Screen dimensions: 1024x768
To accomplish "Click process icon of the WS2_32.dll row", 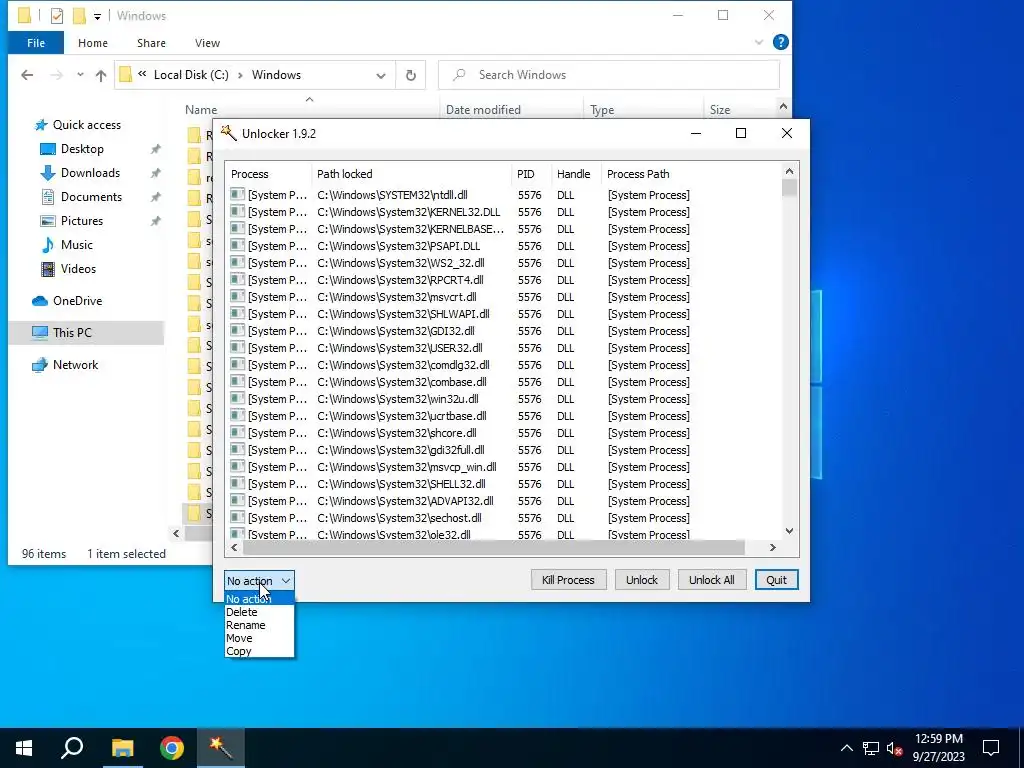I will 238,263.
